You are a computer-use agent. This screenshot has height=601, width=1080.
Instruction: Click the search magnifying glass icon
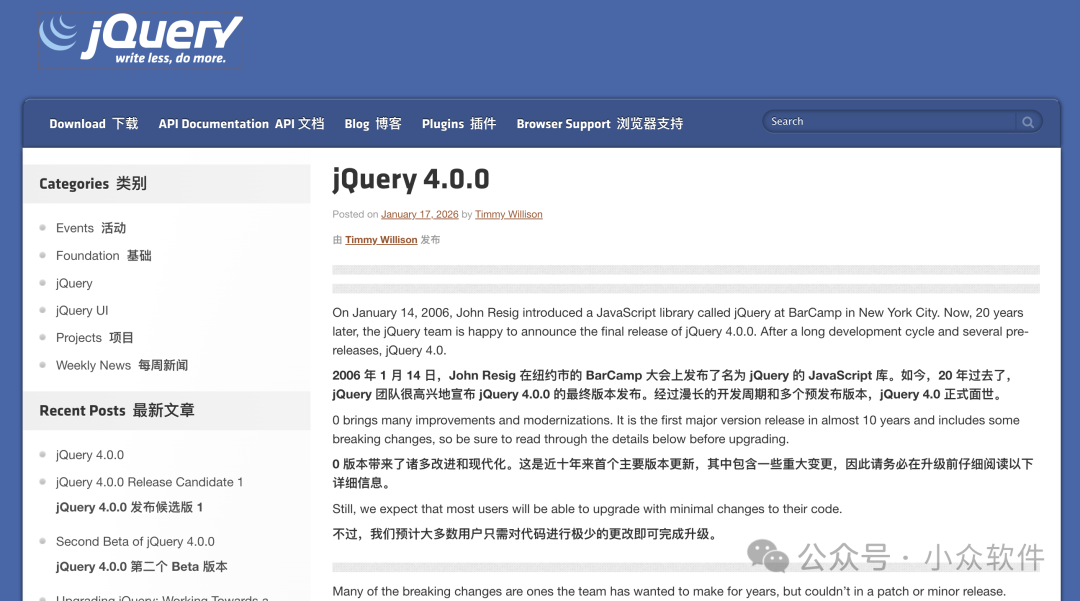pyautogui.click(x=1027, y=121)
